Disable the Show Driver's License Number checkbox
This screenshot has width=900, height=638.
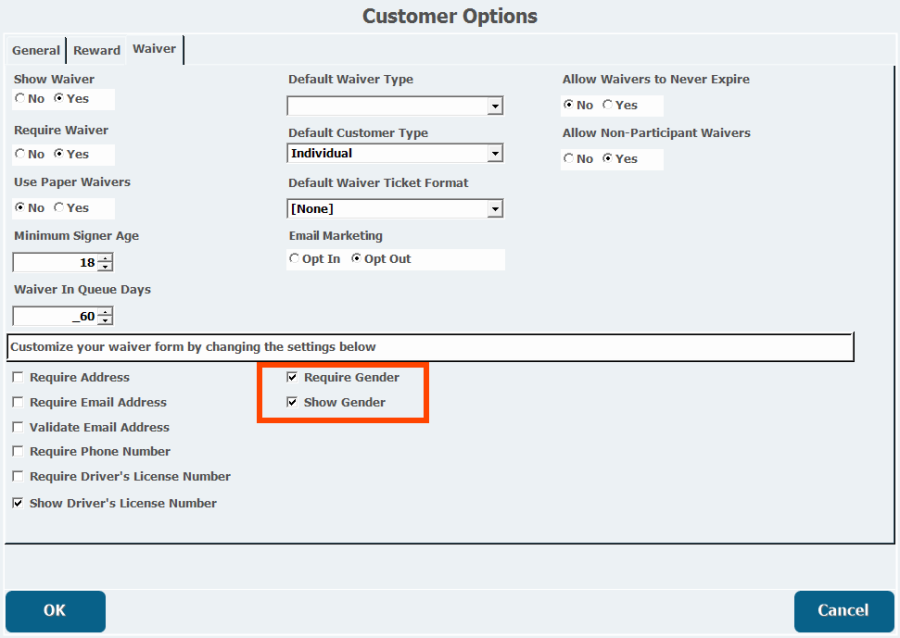[18, 504]
